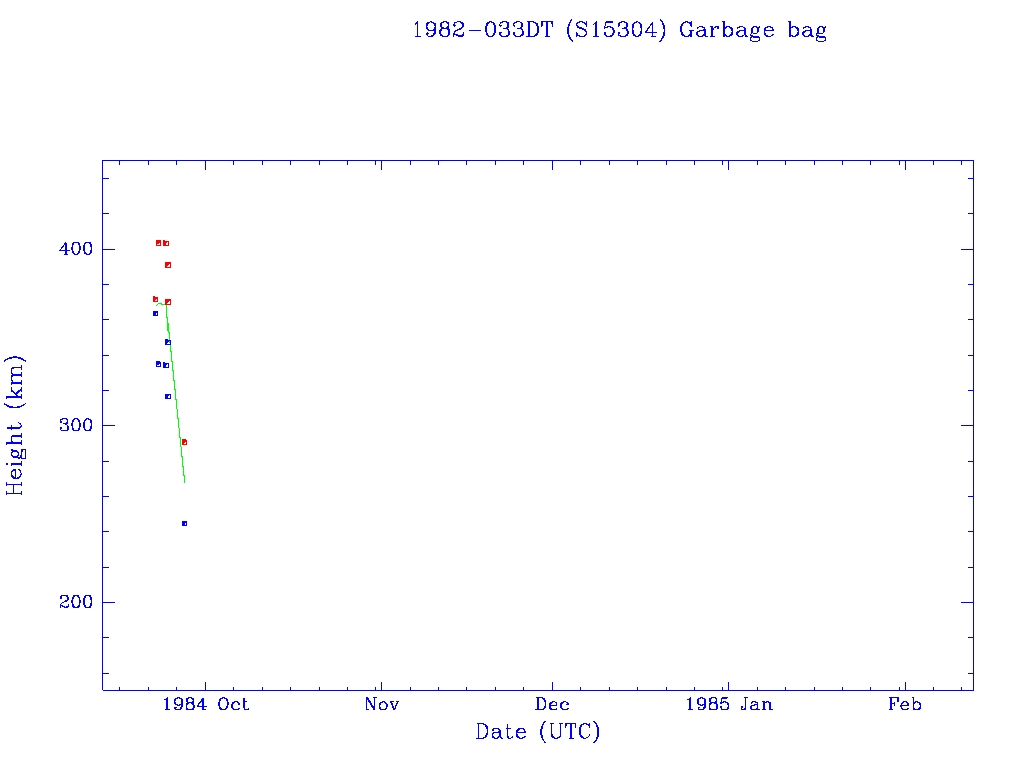Click the '1985 Jan' date axis label
This screenshot has width=1024, height=768.
tap(727, 704)
